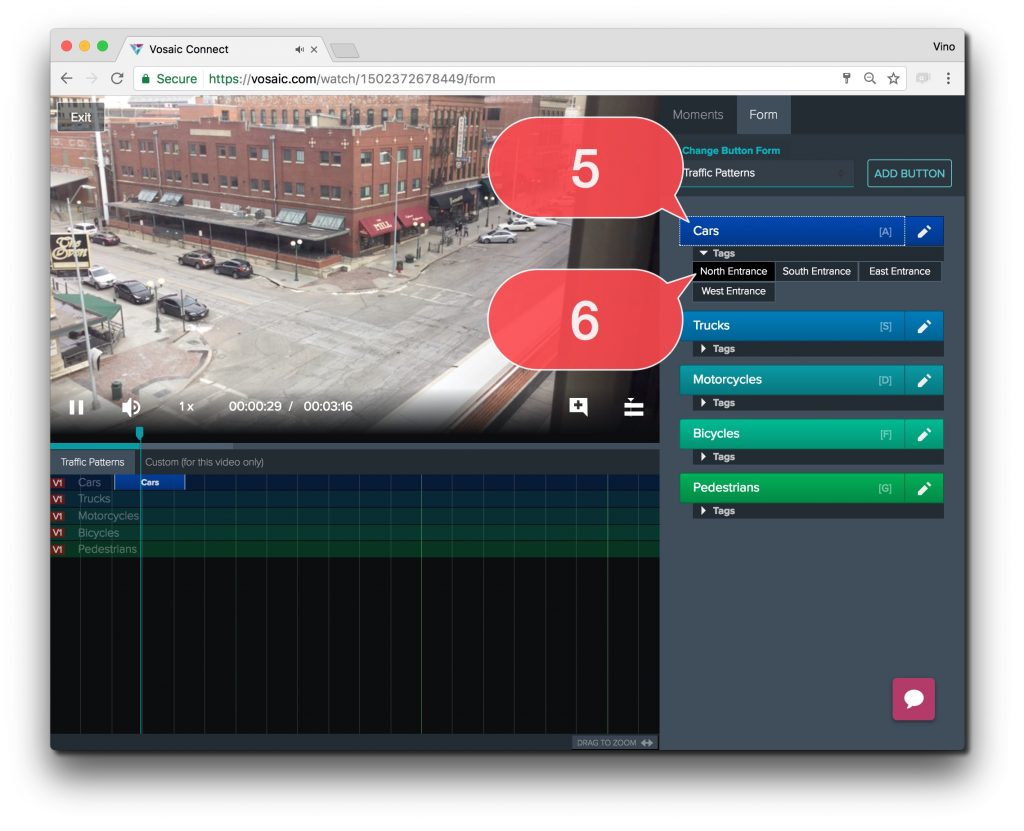Click the Vino profile name
Screen dimensions: 1024x831
pos(944,47)
